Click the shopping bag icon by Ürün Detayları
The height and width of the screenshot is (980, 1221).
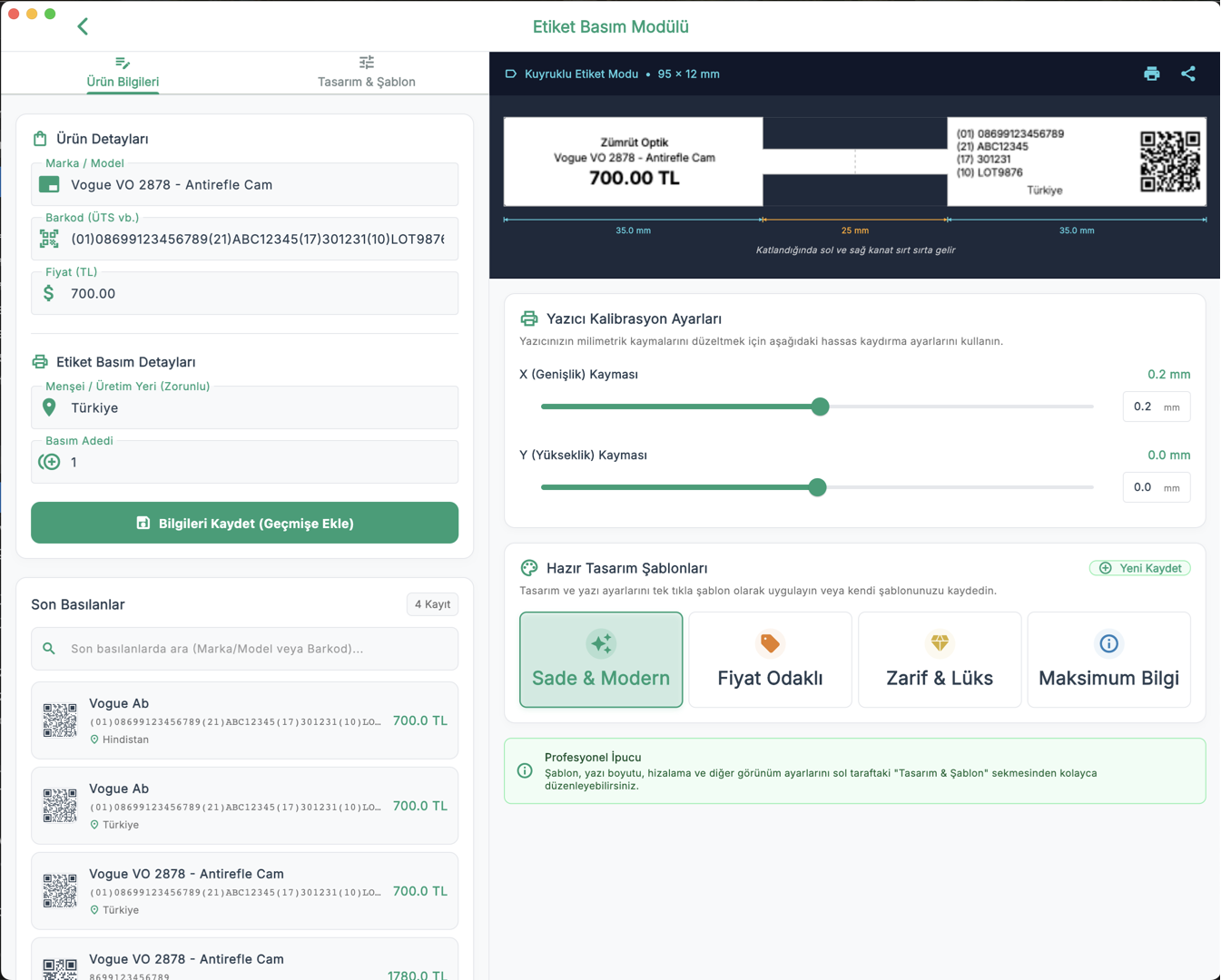(x=40, y=139)
